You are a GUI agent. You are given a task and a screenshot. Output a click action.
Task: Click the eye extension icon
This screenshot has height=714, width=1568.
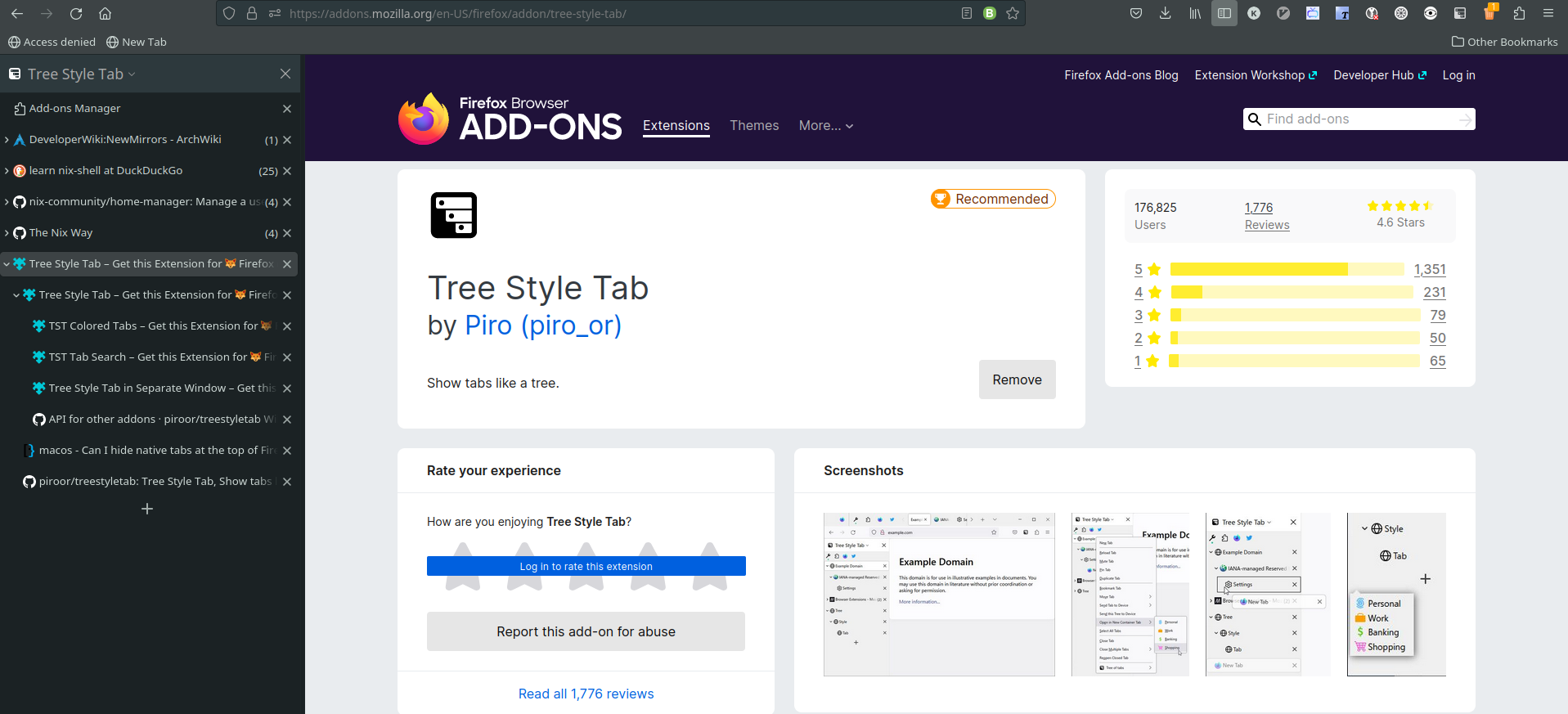coord(1431,13)
